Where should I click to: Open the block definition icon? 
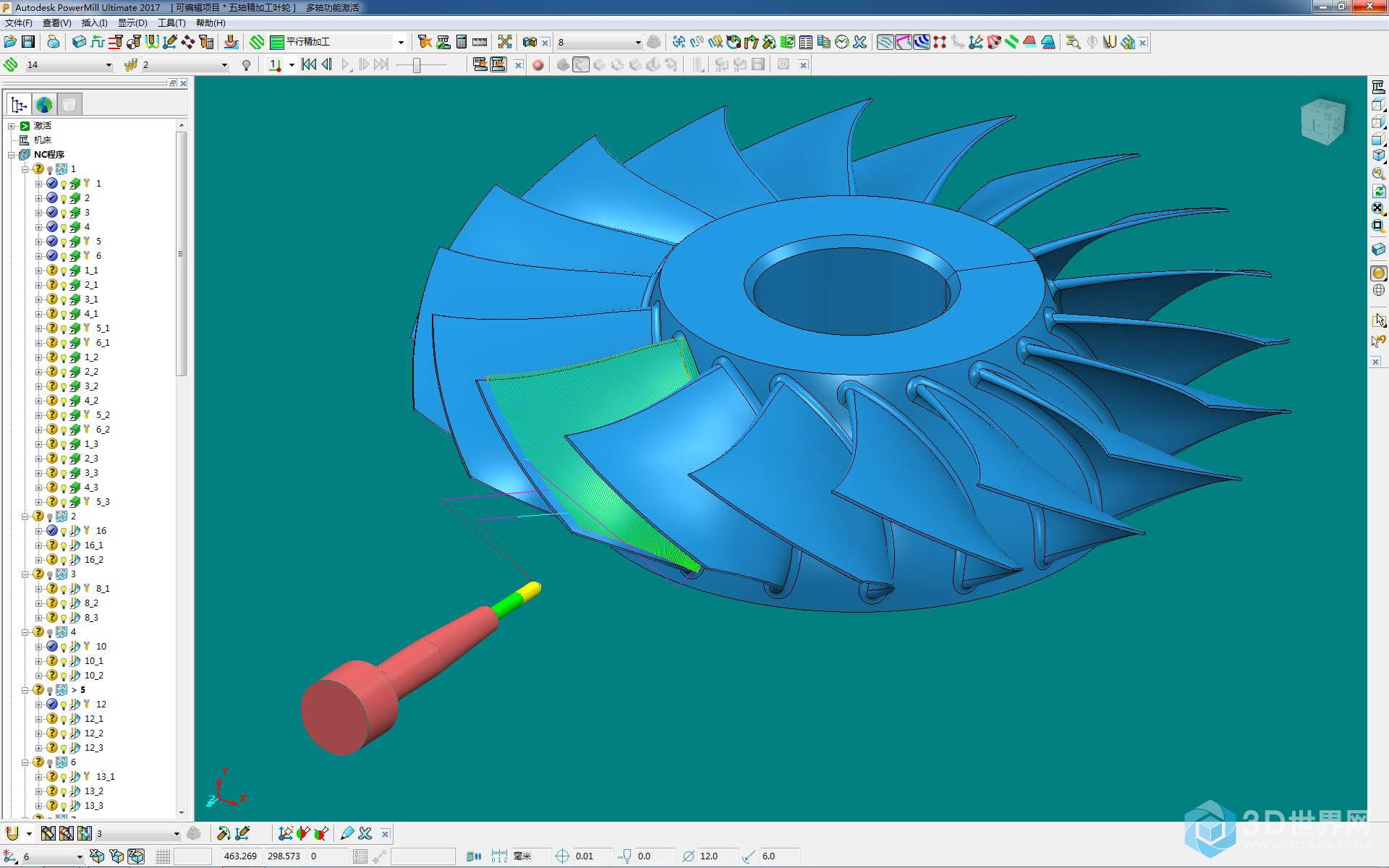point(79,42)
